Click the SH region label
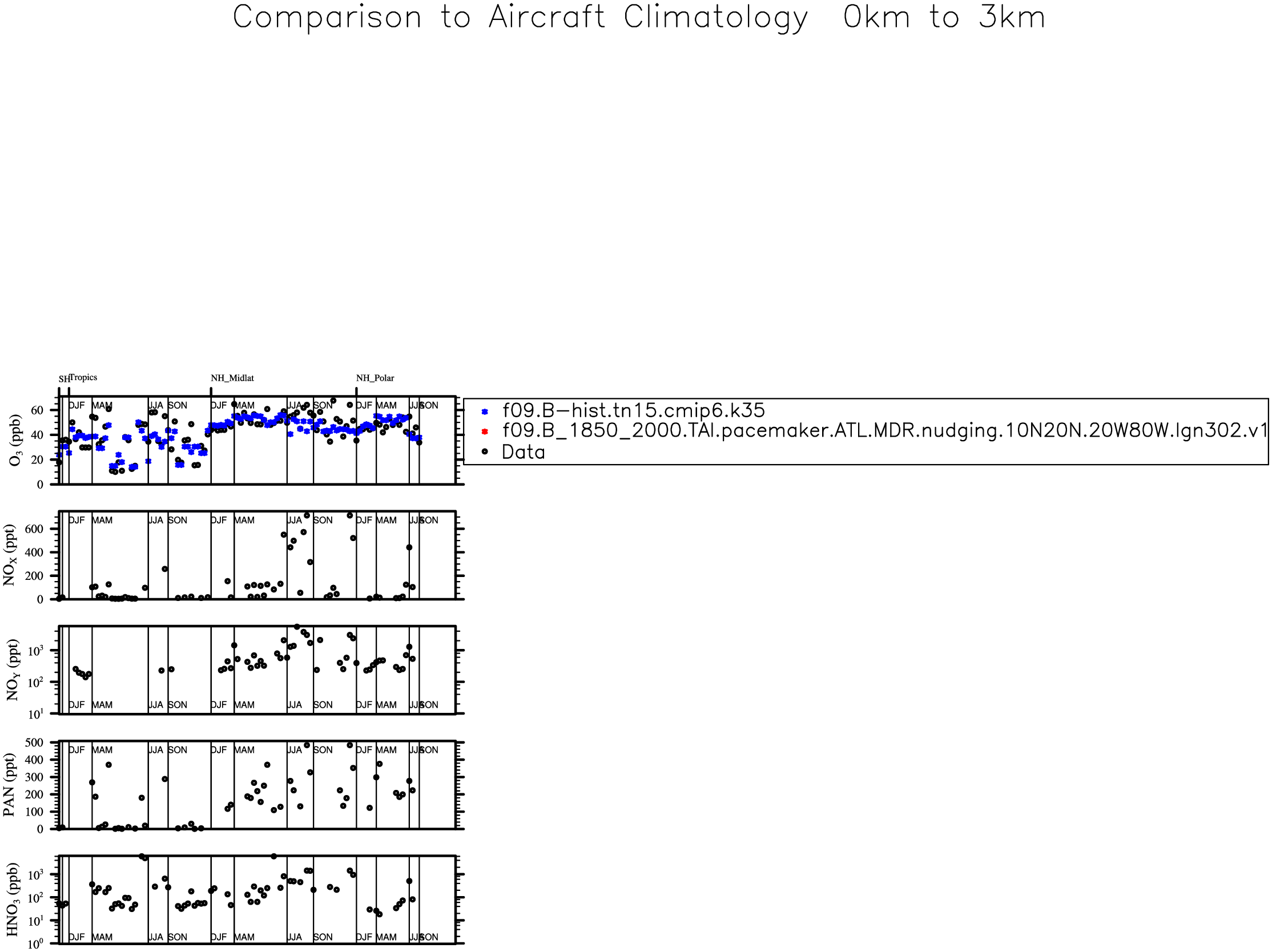 (x=63, y=380)
